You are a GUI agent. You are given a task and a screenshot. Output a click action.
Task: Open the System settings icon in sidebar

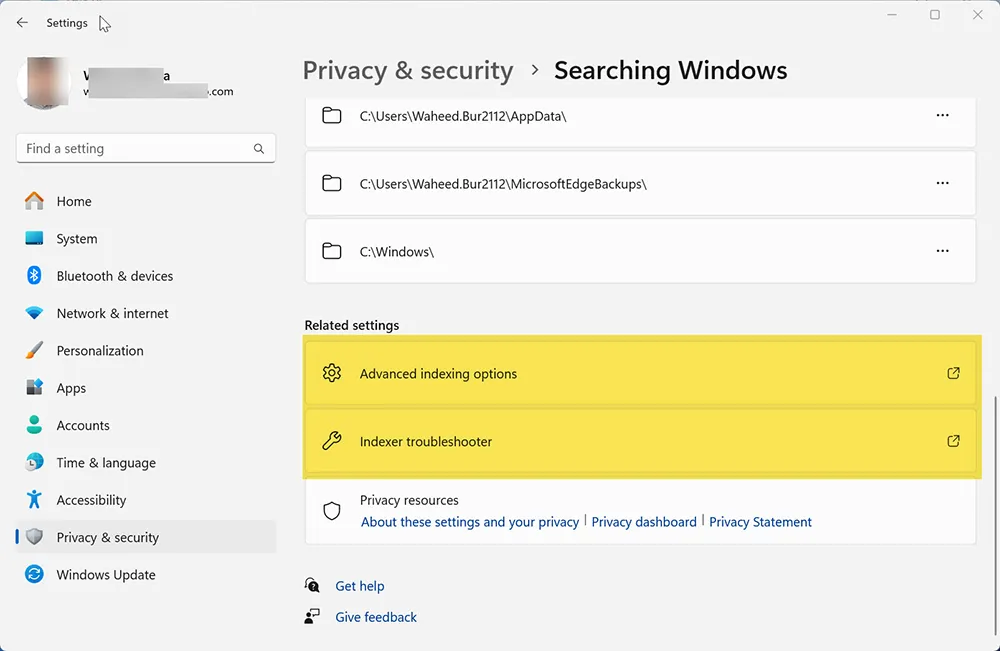click(x=33, y=238)
